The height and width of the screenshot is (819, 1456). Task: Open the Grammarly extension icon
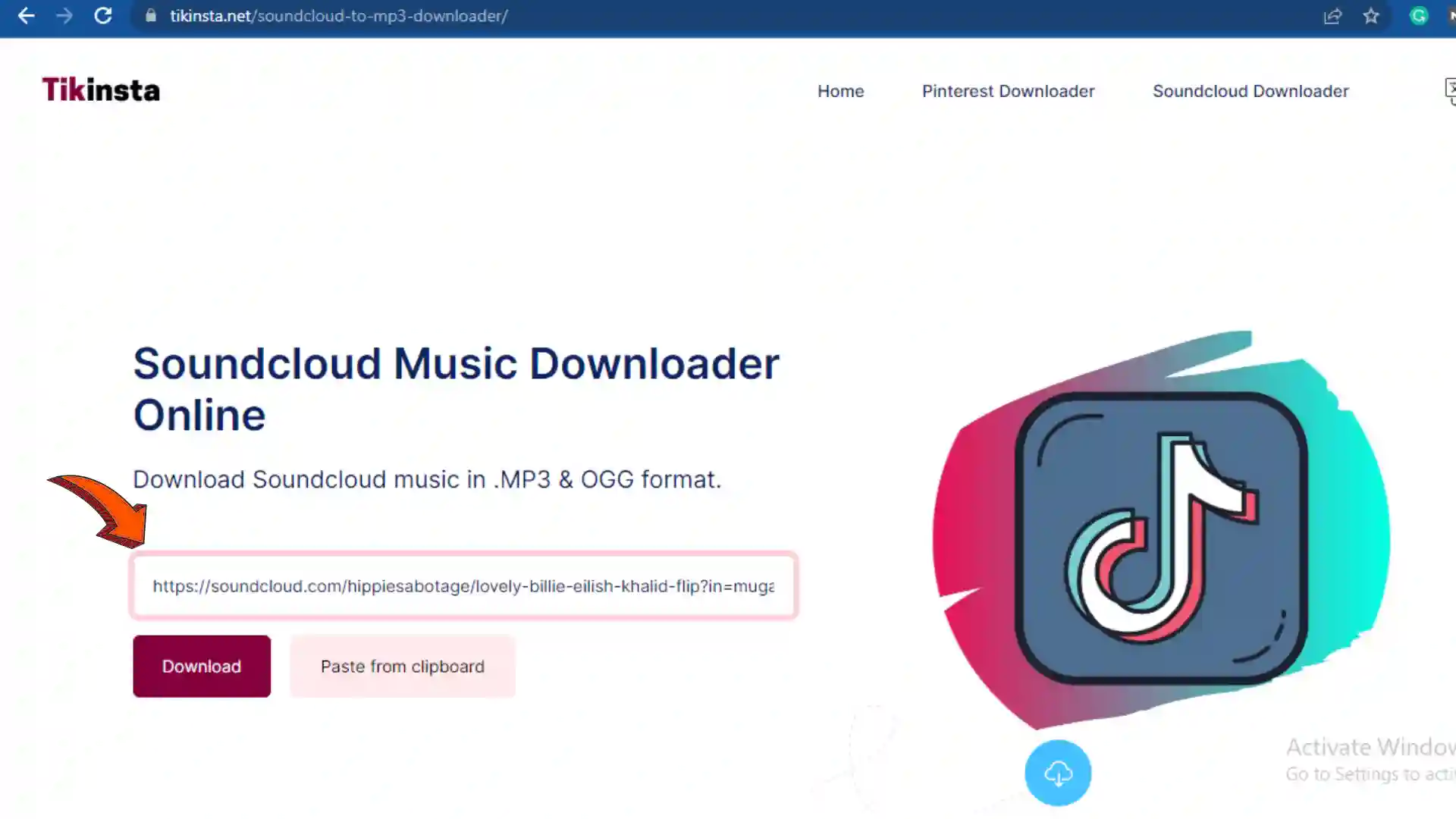(1419, 16)
